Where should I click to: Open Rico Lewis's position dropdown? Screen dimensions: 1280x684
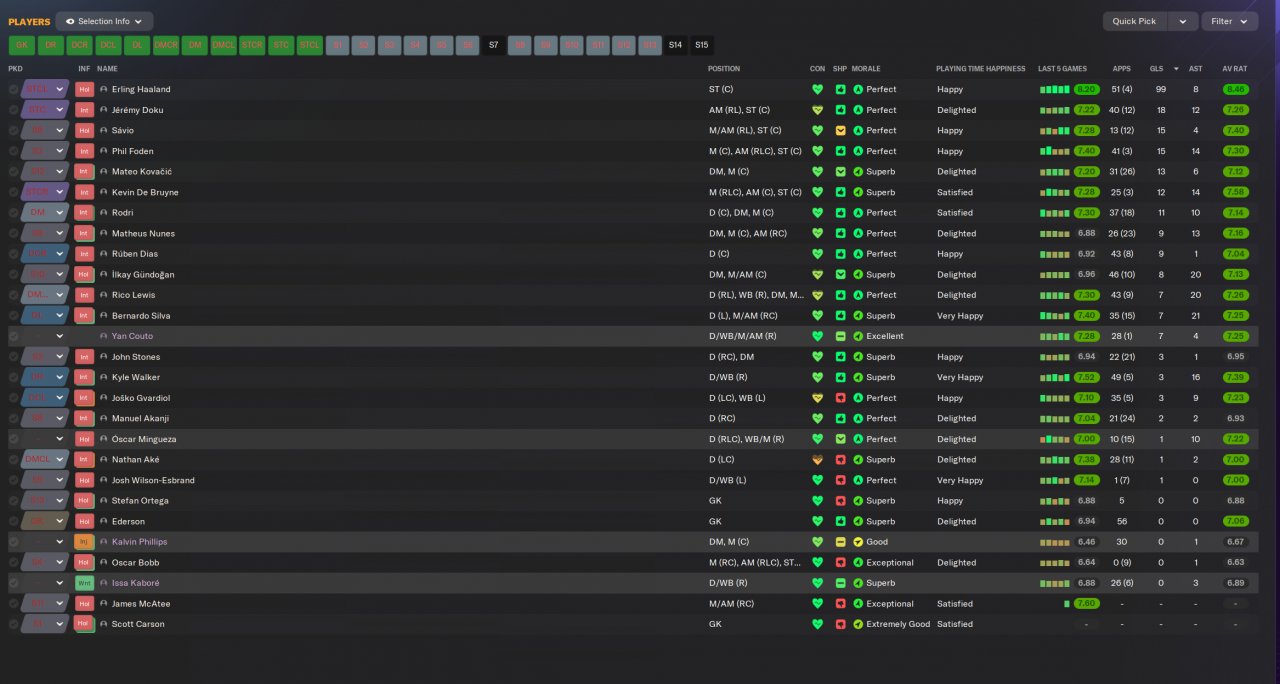pyautogui.click(x=45, y=295)
